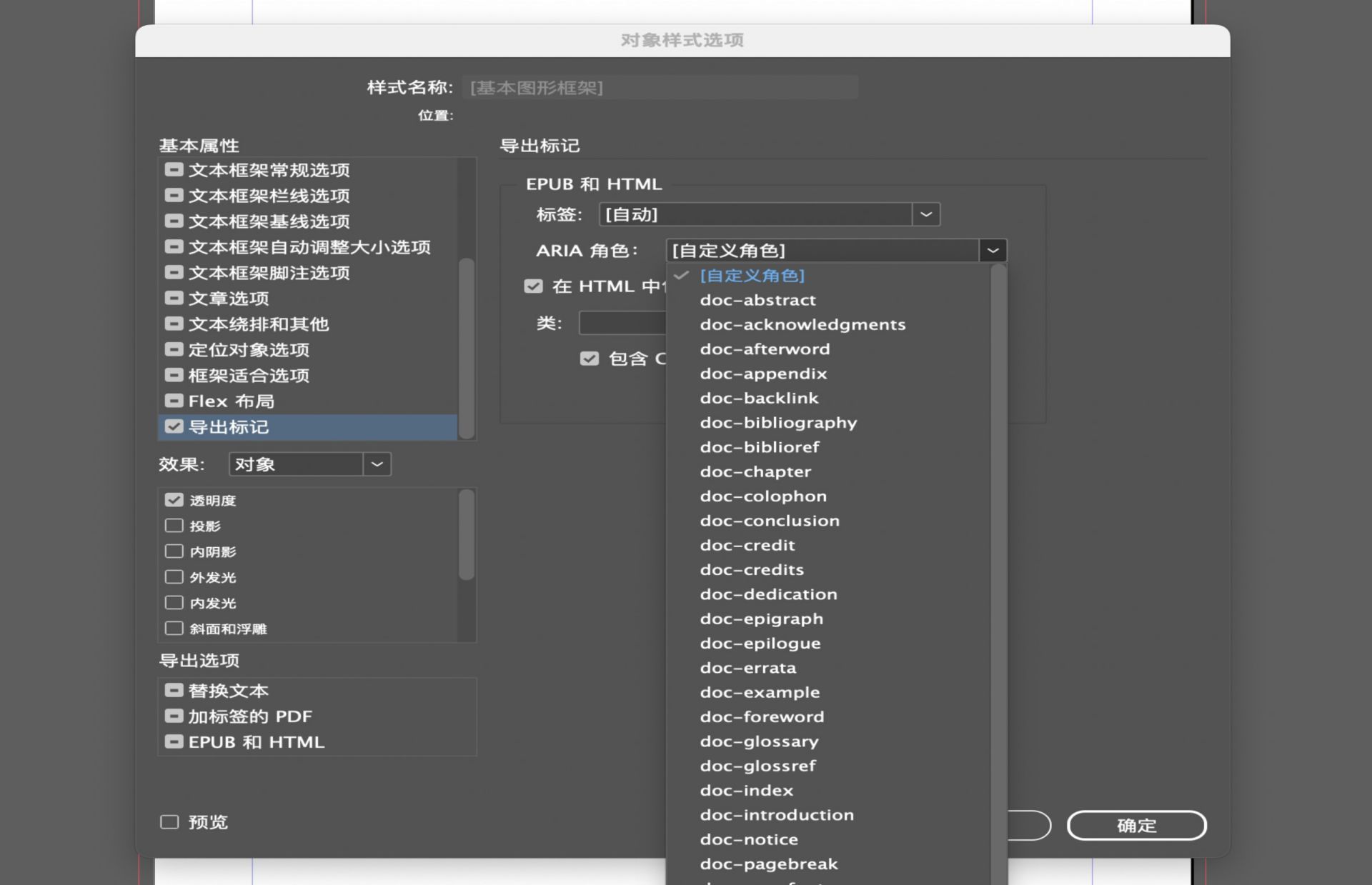This screenshot has height=885, width=1372.
Task: Toggle the 替换文本 export option icon
Action: pyautogui.click(x=174, y=691)
